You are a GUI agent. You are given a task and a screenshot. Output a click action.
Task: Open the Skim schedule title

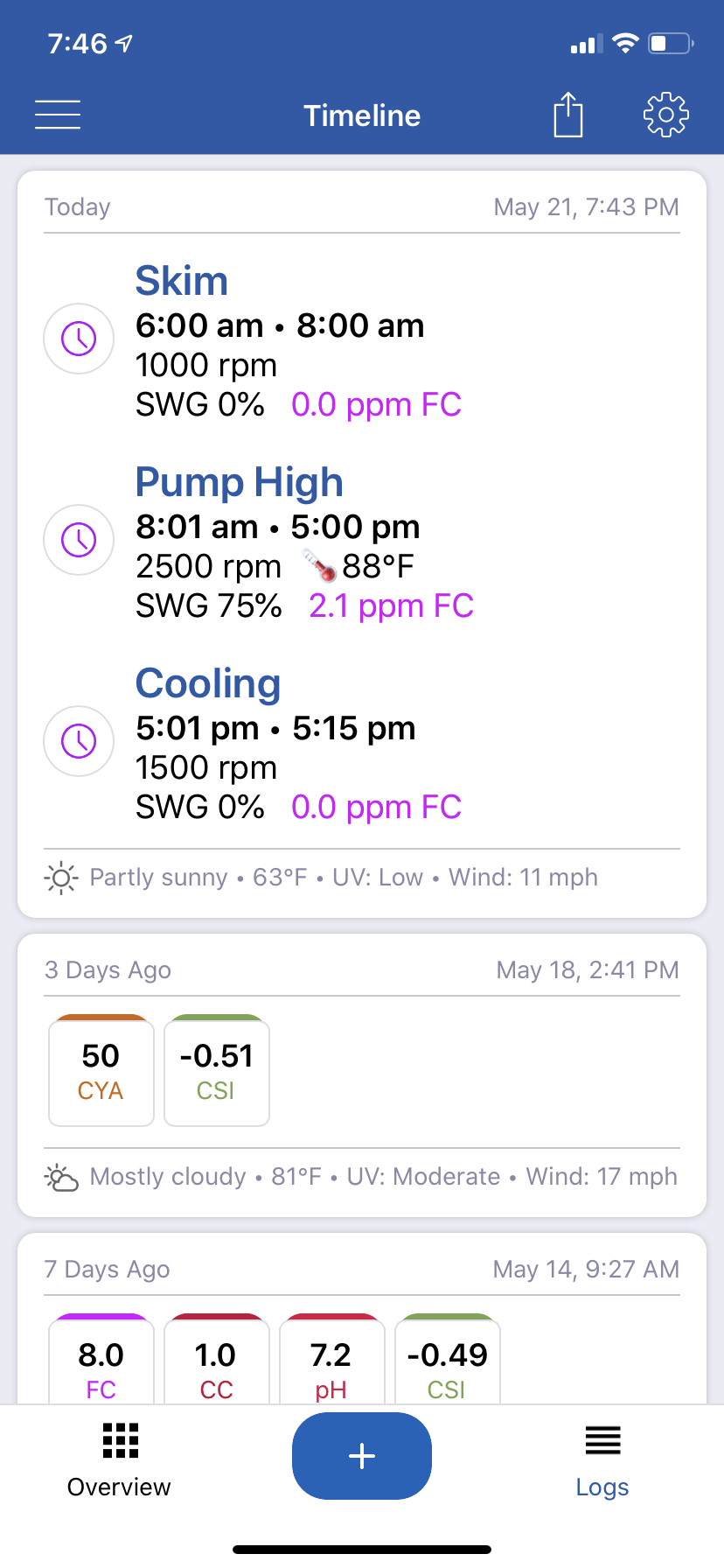tap(181, 281)
